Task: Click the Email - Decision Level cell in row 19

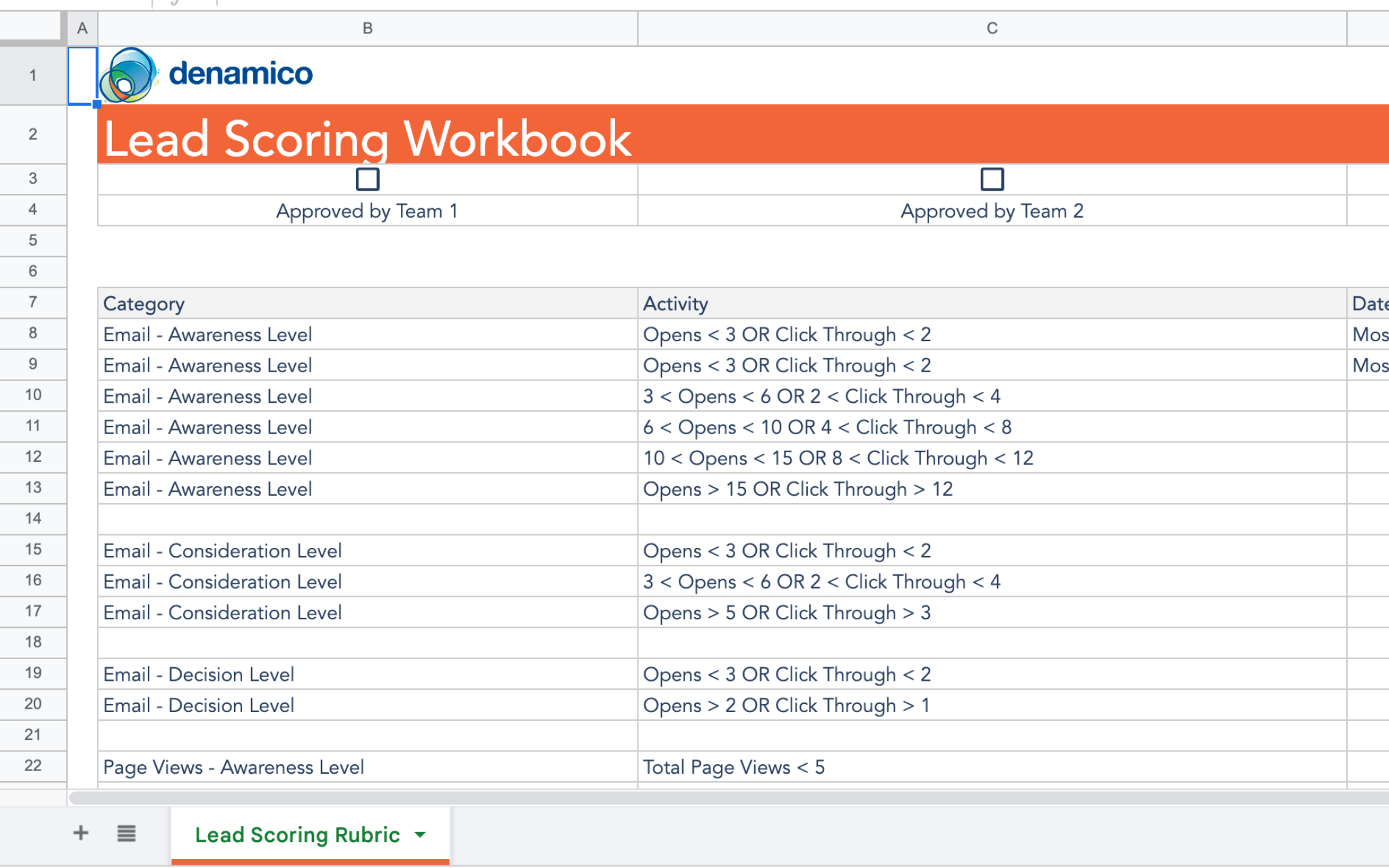Action: point(199,673)
